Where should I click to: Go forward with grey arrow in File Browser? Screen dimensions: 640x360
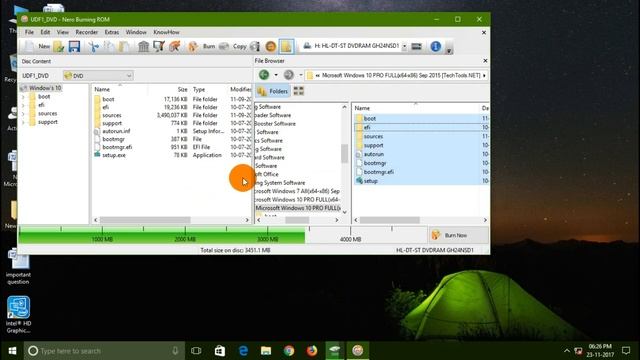(x=289, y=75)
